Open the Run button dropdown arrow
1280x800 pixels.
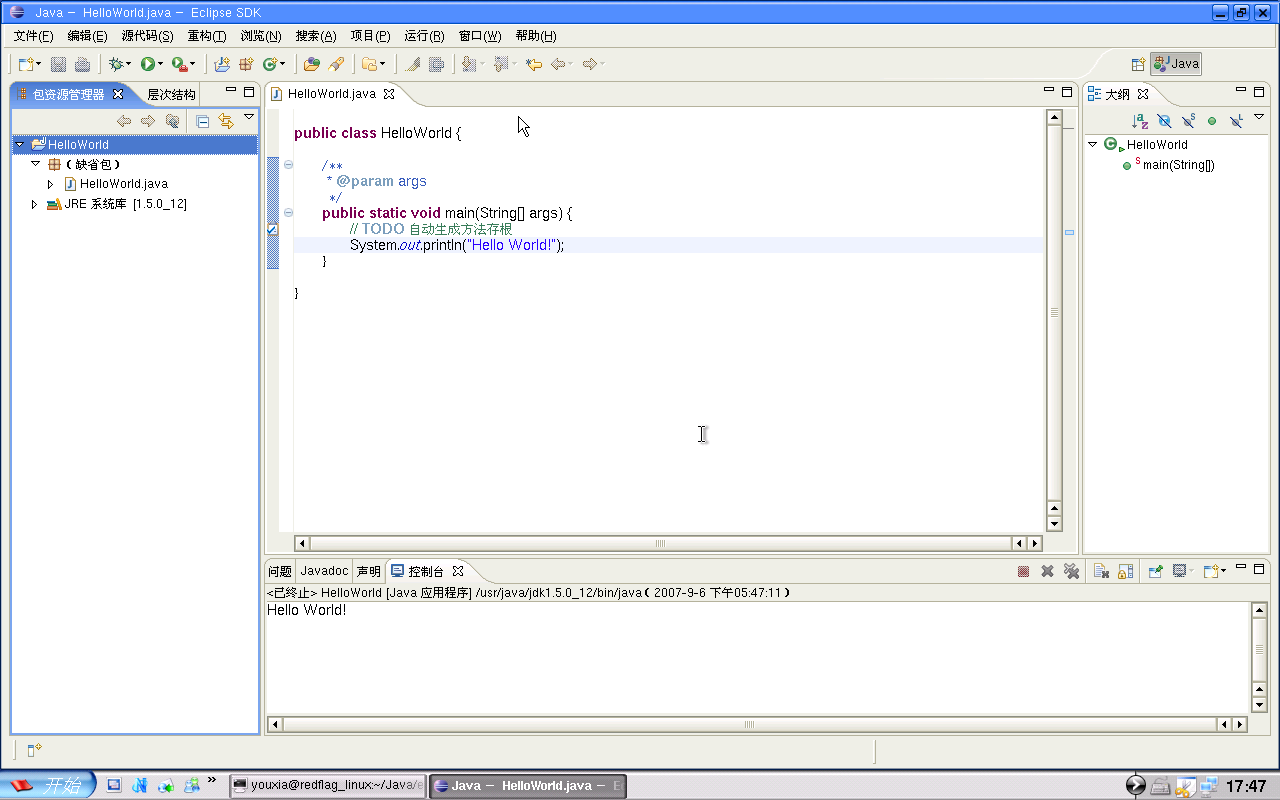pyautogui.click(x=160, y=64)
